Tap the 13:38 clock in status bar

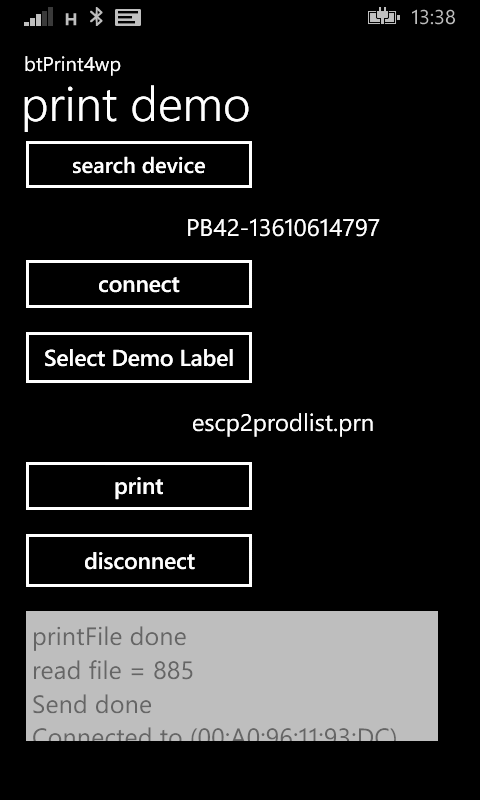433,18
